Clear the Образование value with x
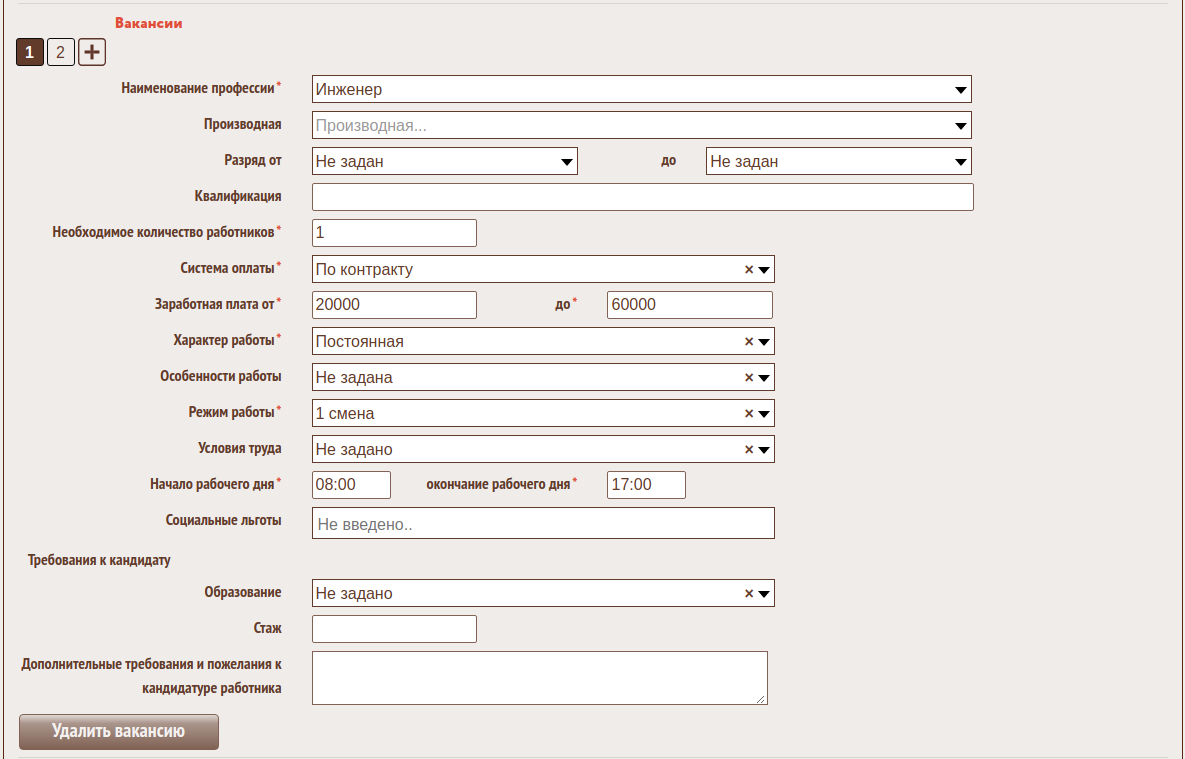The height and width of the screenshot is (759, 1185). [x=748, y=594]
